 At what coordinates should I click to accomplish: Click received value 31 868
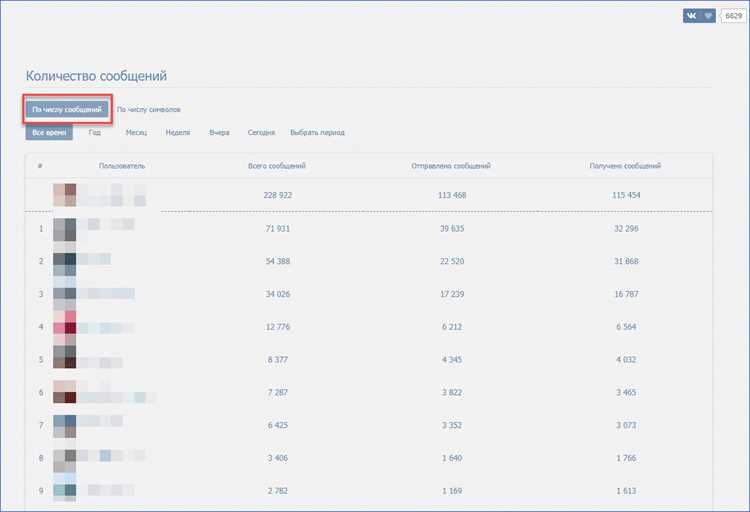click(x=626, y=261)
